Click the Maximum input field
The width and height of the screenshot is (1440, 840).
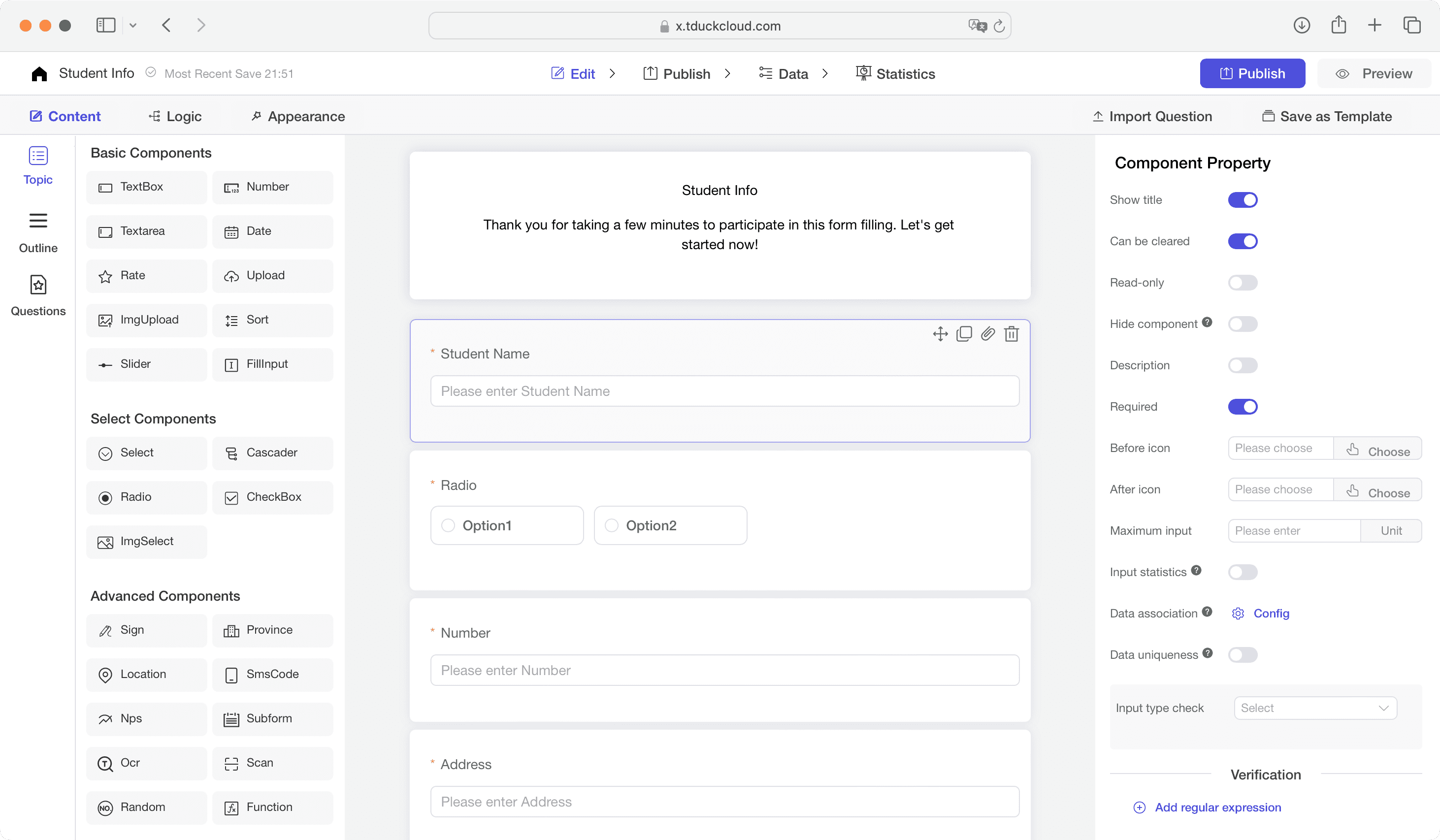[1294, 531]
